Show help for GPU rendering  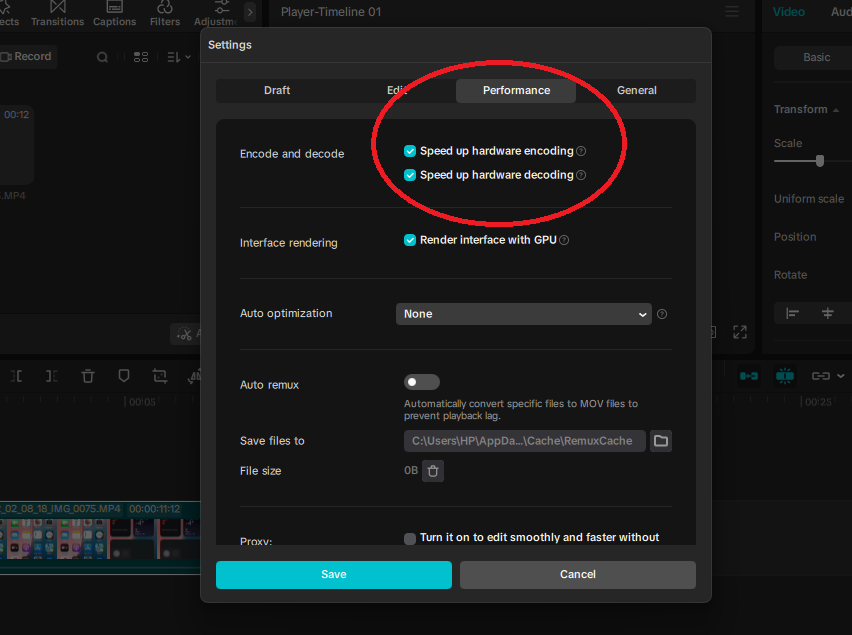point(564,240)
